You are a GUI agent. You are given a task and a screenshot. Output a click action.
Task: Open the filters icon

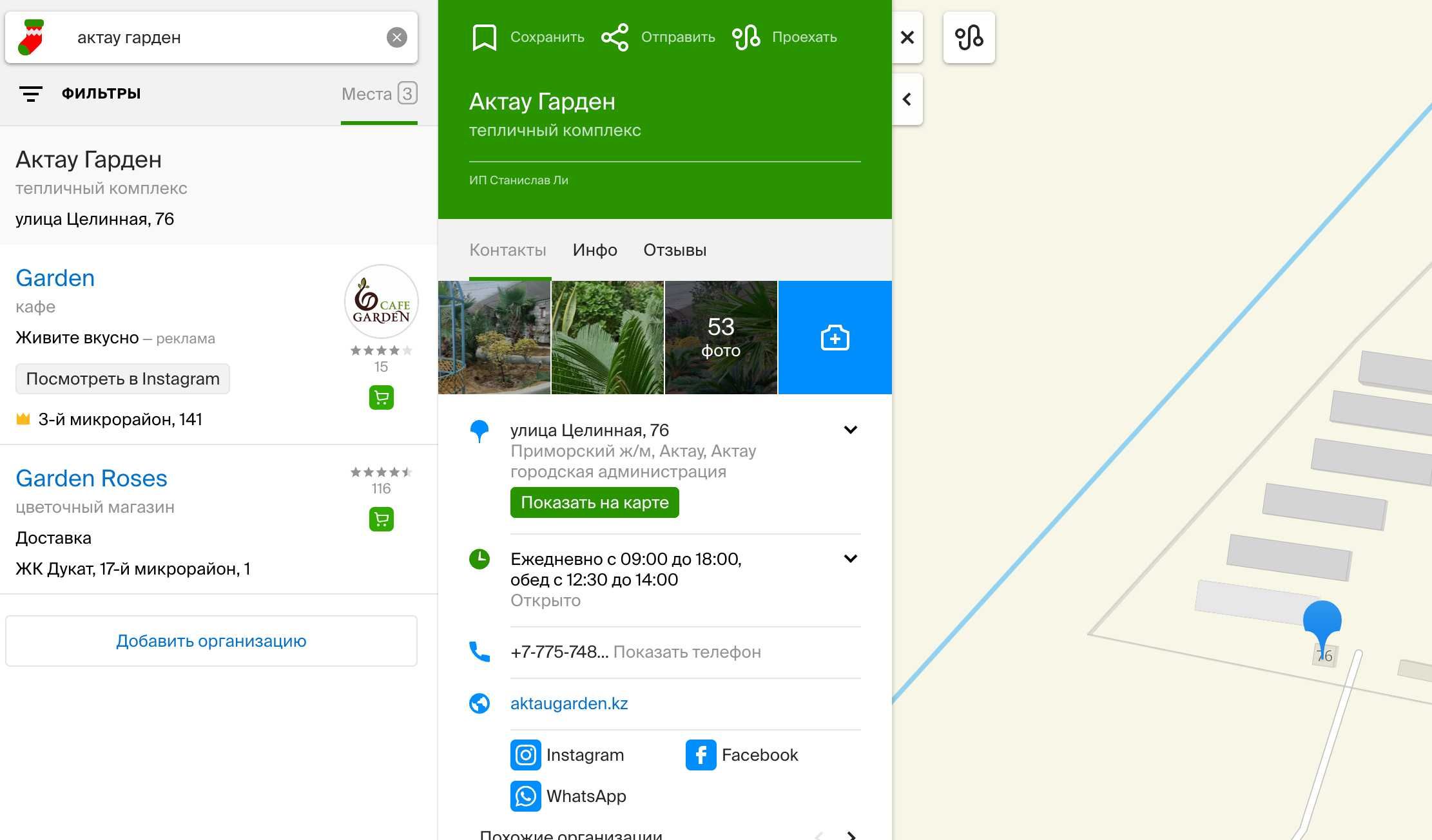[x=30, y=94]
